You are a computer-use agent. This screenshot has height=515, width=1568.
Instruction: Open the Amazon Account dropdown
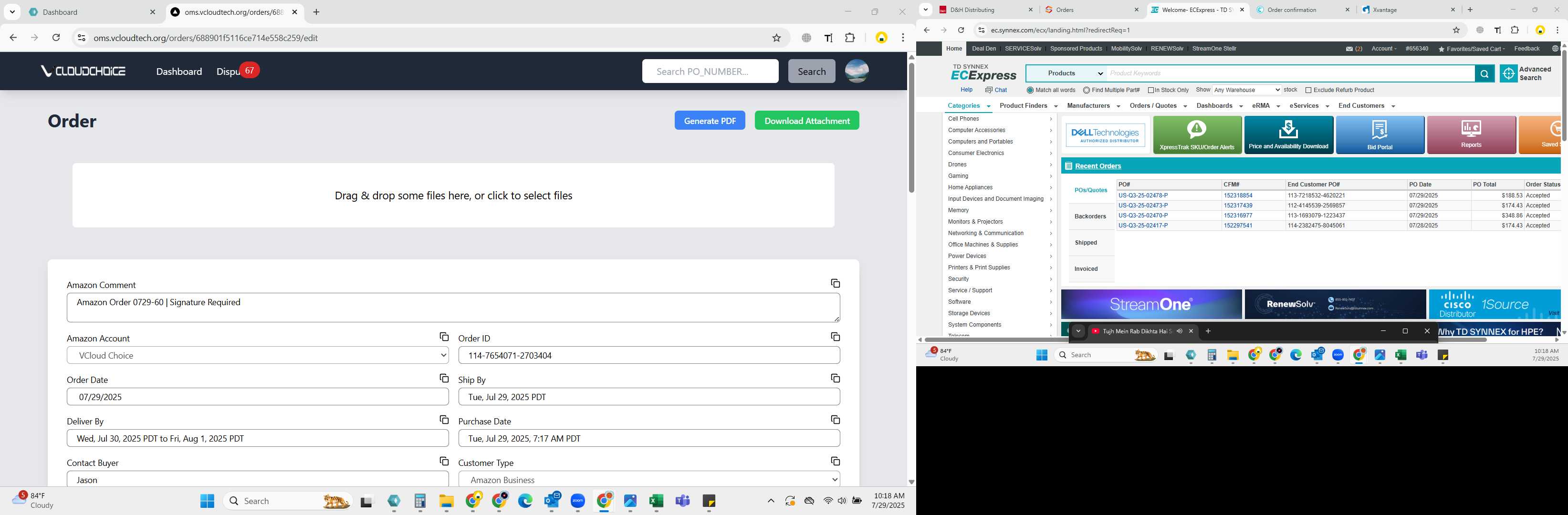[258, 355]
